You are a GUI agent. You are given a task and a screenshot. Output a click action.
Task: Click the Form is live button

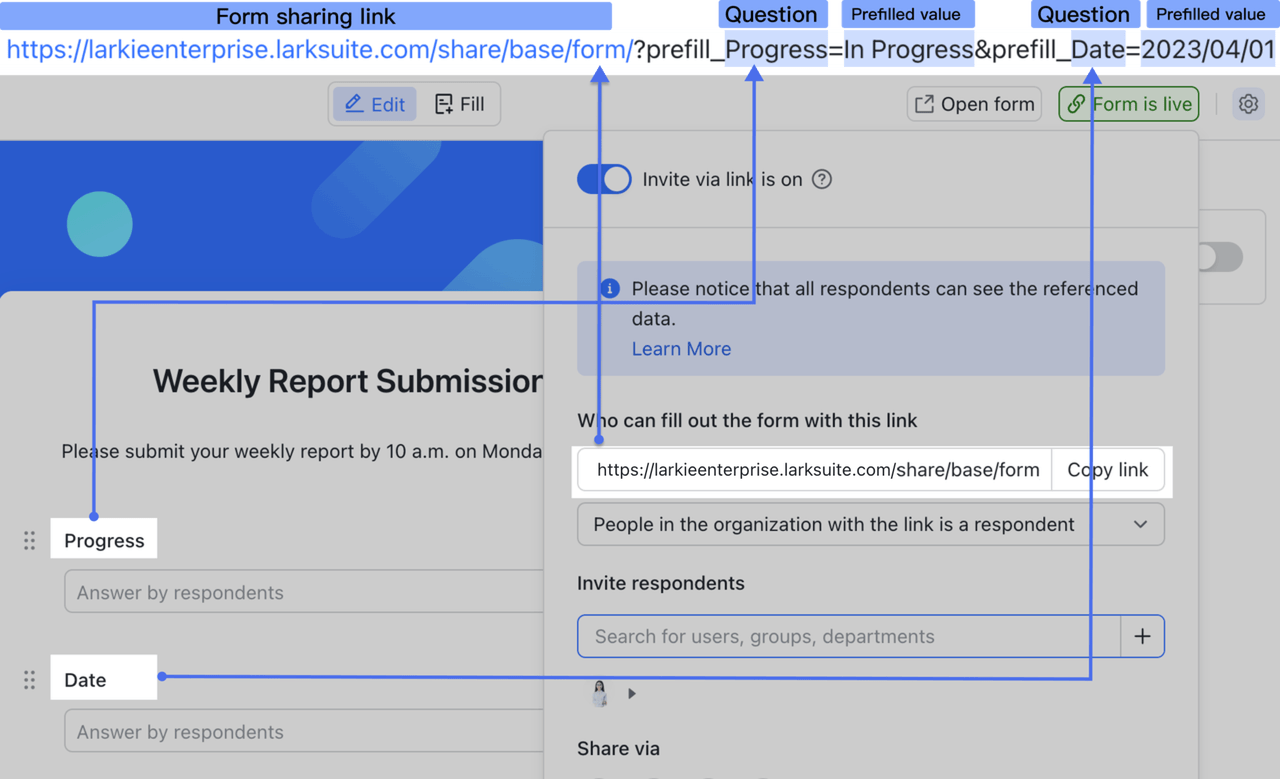point(1128,104)
